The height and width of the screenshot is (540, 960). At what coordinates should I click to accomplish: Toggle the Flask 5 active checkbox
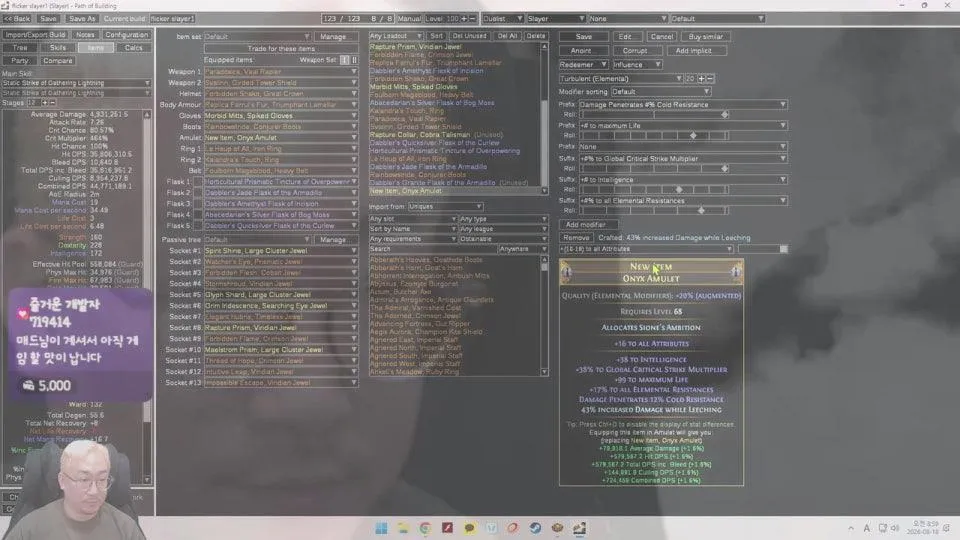198,226
